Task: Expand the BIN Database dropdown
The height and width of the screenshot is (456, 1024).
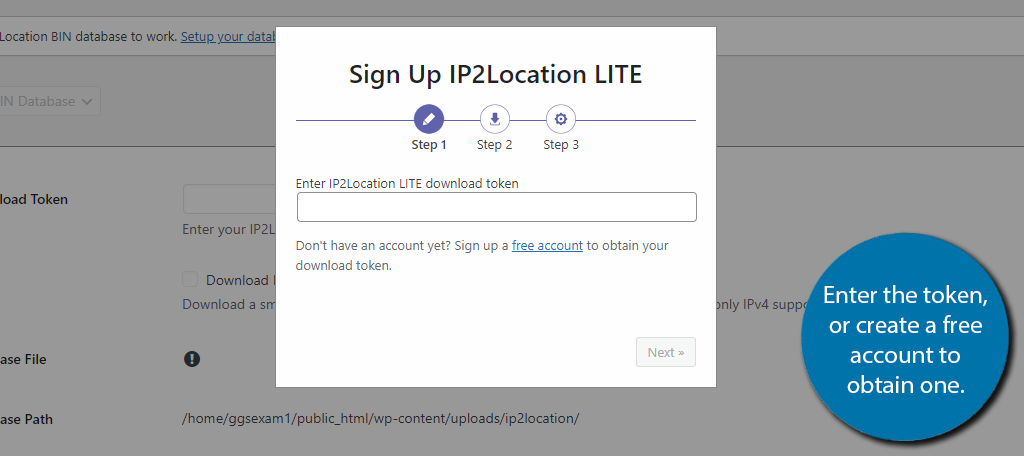Action: click(x=49, y=101)
